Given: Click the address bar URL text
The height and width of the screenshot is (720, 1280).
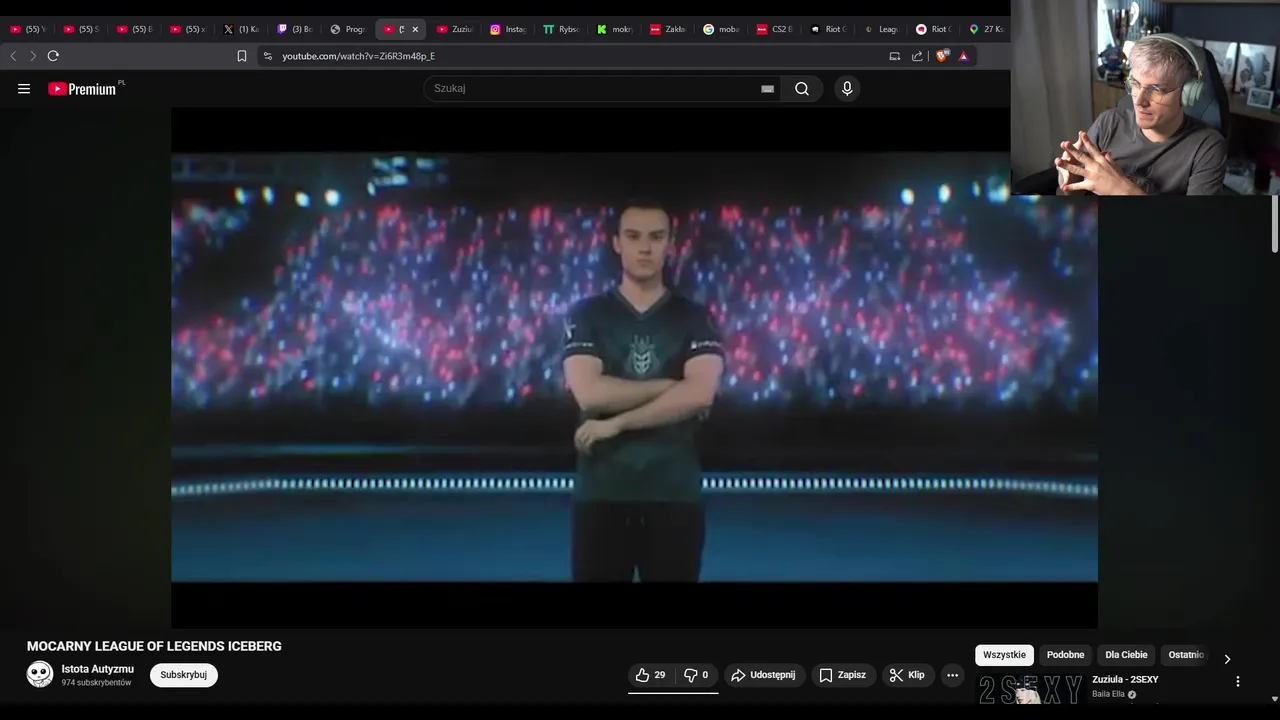Looking at the screenshot, I should click(x=358, y=56).
